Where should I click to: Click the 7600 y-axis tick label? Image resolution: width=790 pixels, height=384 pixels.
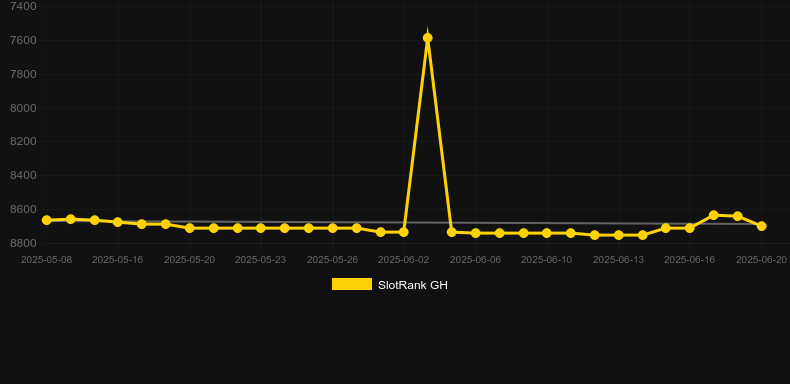[23, 40]
